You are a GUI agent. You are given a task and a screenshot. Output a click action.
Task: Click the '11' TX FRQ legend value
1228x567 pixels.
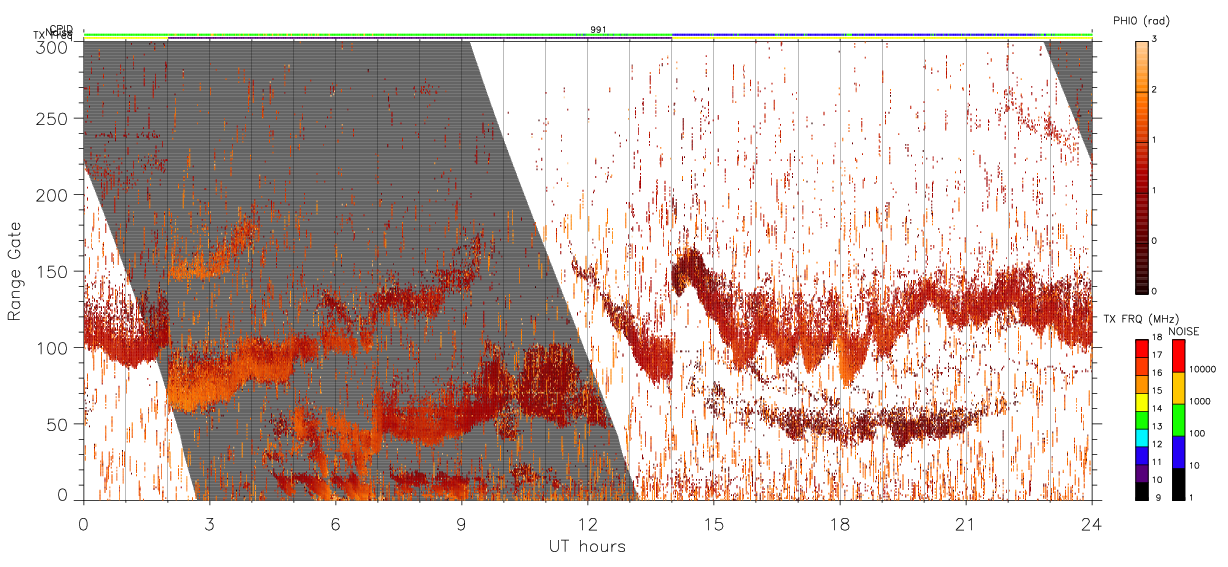click(x=1157, y=462)
